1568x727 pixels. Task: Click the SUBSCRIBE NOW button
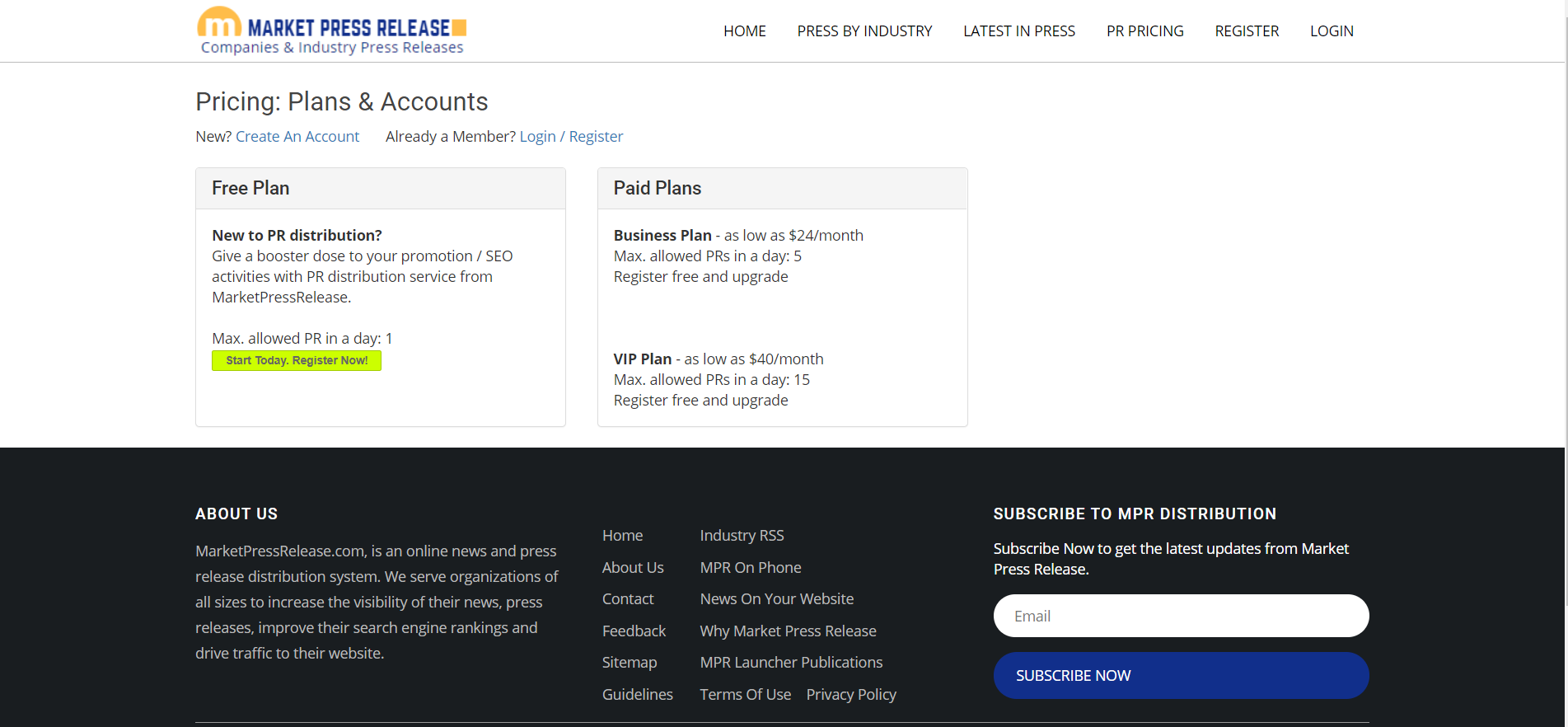[x=1181, y=676]
